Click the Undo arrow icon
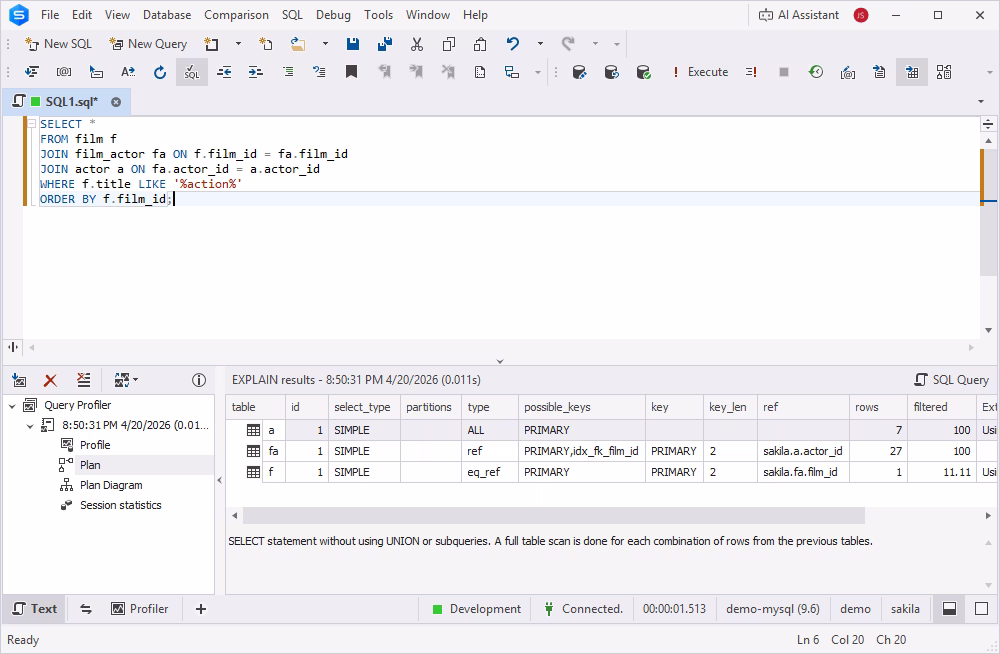The image size is (1000, 654). pos(512,44)
